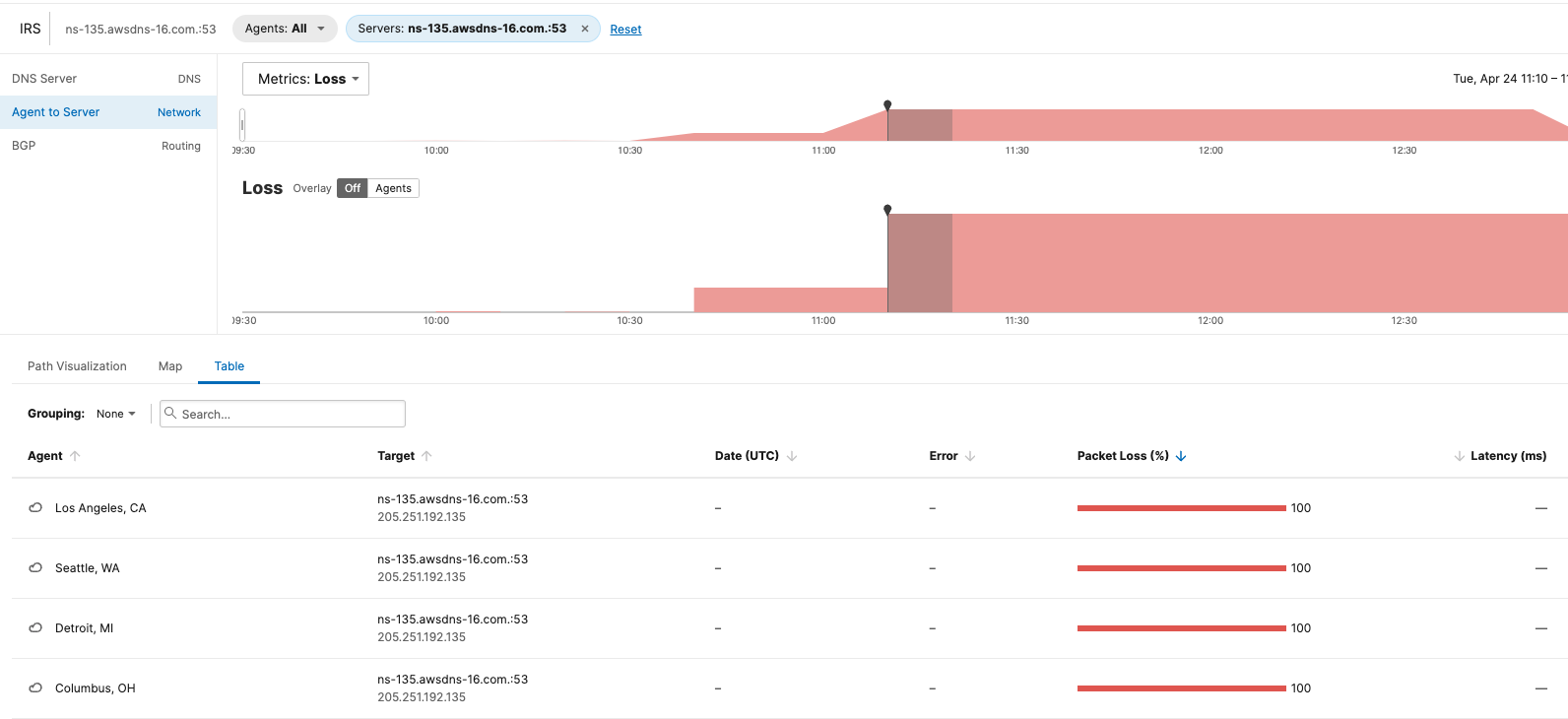Click the sort arrow next to Agent column

(75, 456)
